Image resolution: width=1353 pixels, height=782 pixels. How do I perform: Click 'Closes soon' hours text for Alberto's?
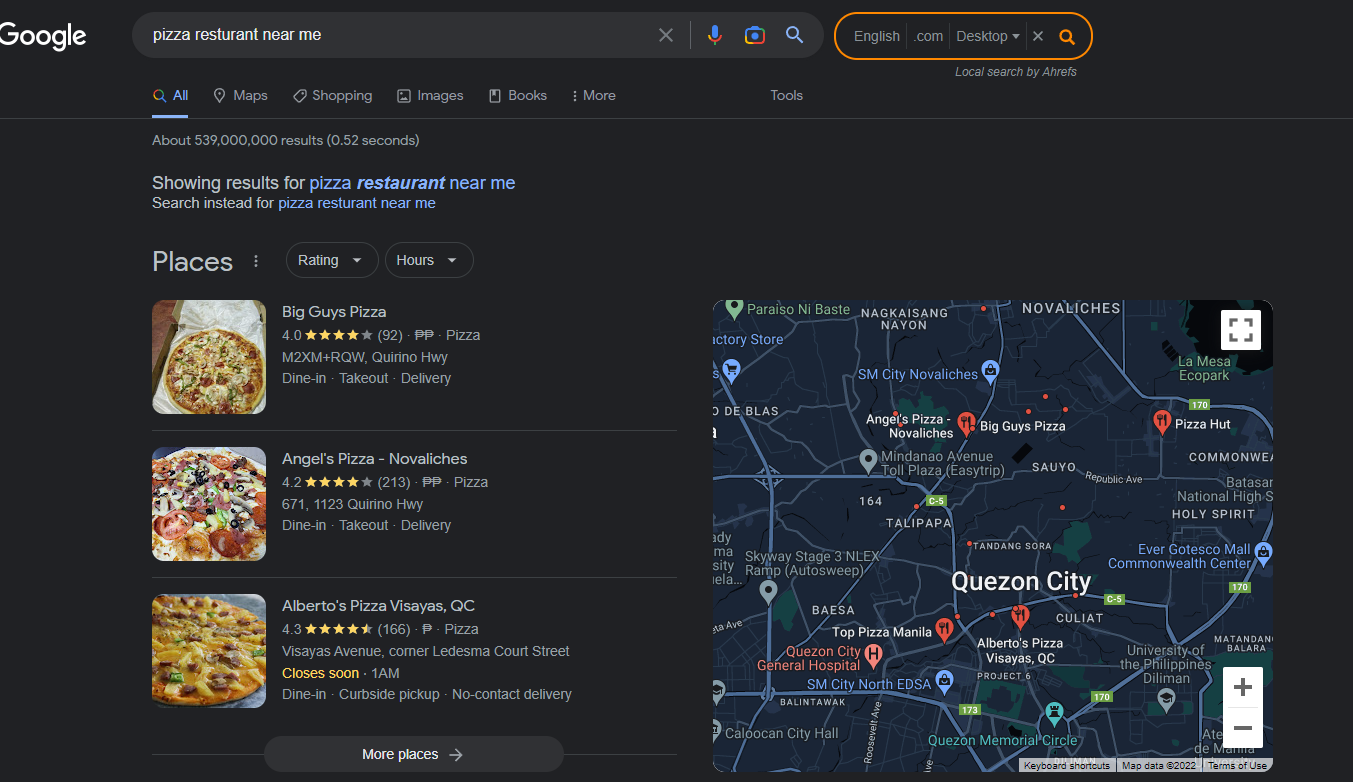coord(320,673)
